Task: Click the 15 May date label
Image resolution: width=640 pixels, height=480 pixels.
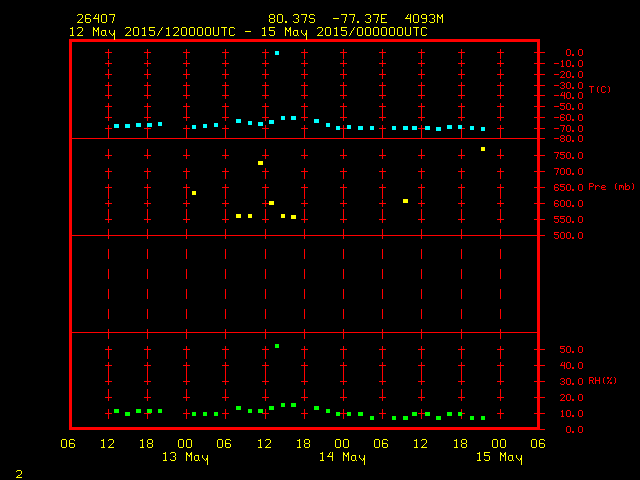Action: click(x=499, y=457)
